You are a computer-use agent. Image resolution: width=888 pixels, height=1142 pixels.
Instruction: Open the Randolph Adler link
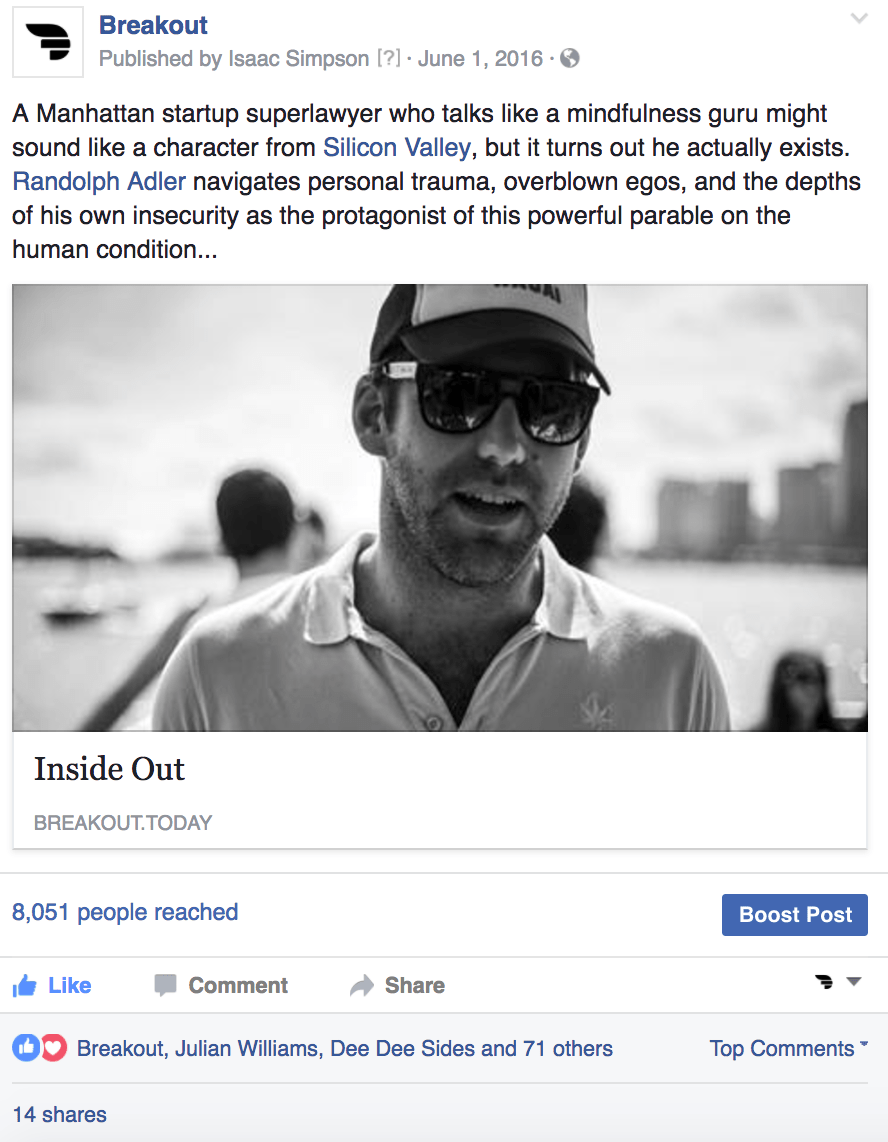(x=99, y=181)
